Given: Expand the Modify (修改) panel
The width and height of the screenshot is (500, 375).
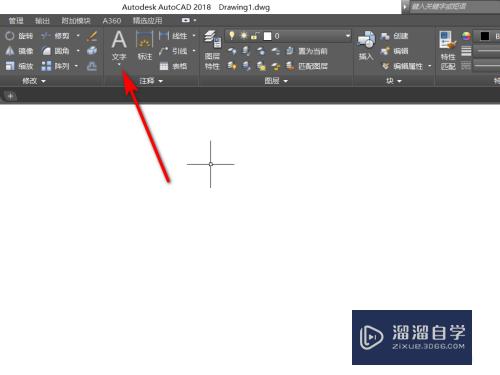Looking at the screenshot, I should point(34,81).
